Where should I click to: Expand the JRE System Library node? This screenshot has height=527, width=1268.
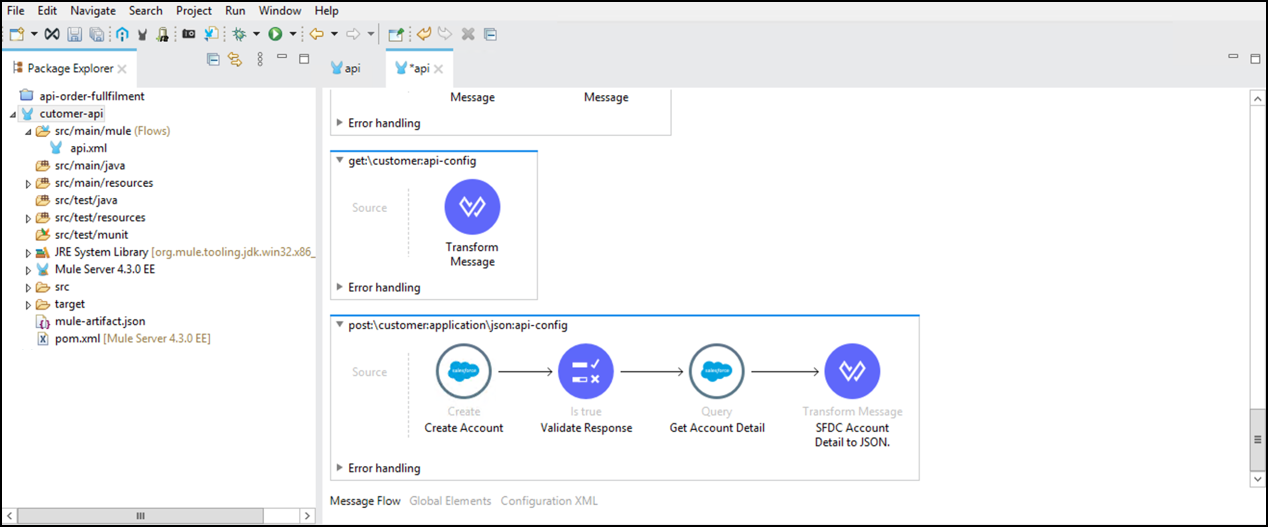point(28,252)
